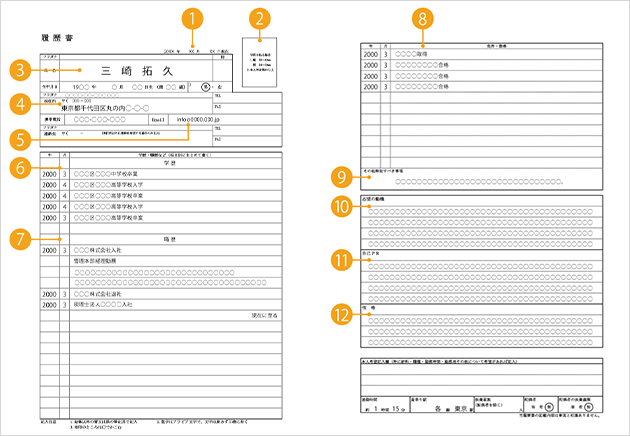Select orange marker 3 beside the name
This screenshot has height=436, width=630.
click(x=18, y=70)
